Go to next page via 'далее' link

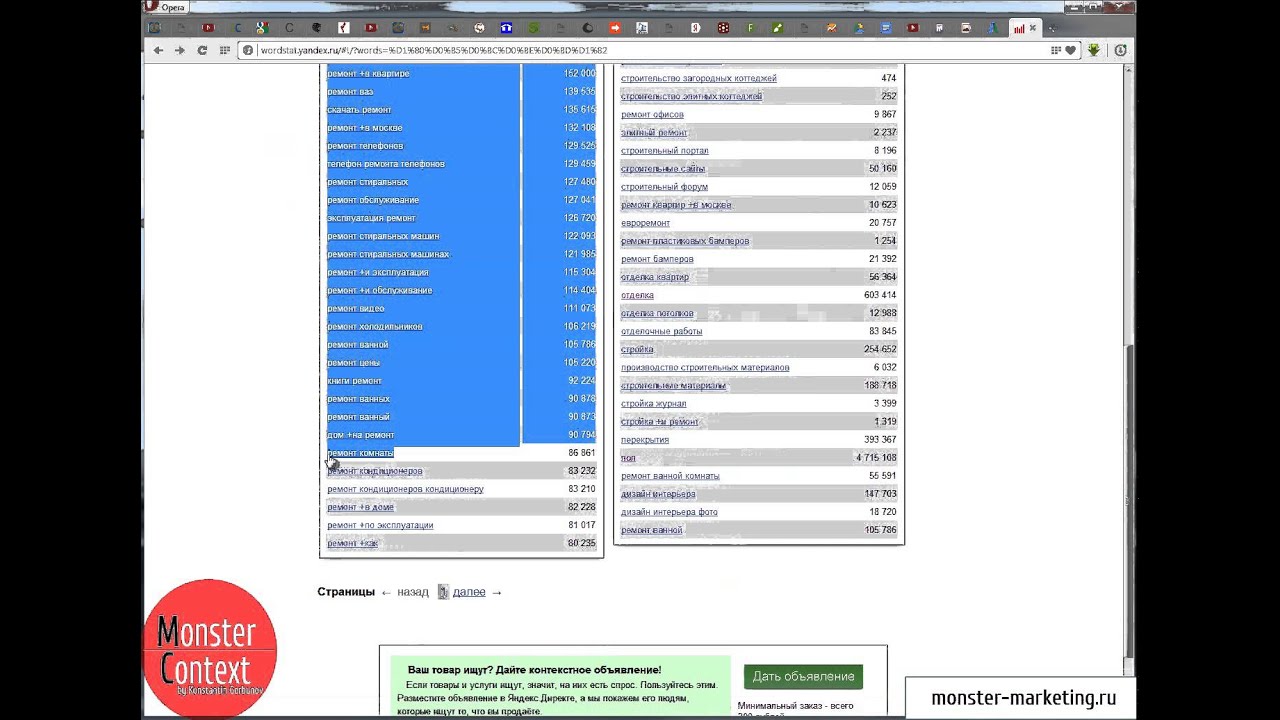pos(469,592)
